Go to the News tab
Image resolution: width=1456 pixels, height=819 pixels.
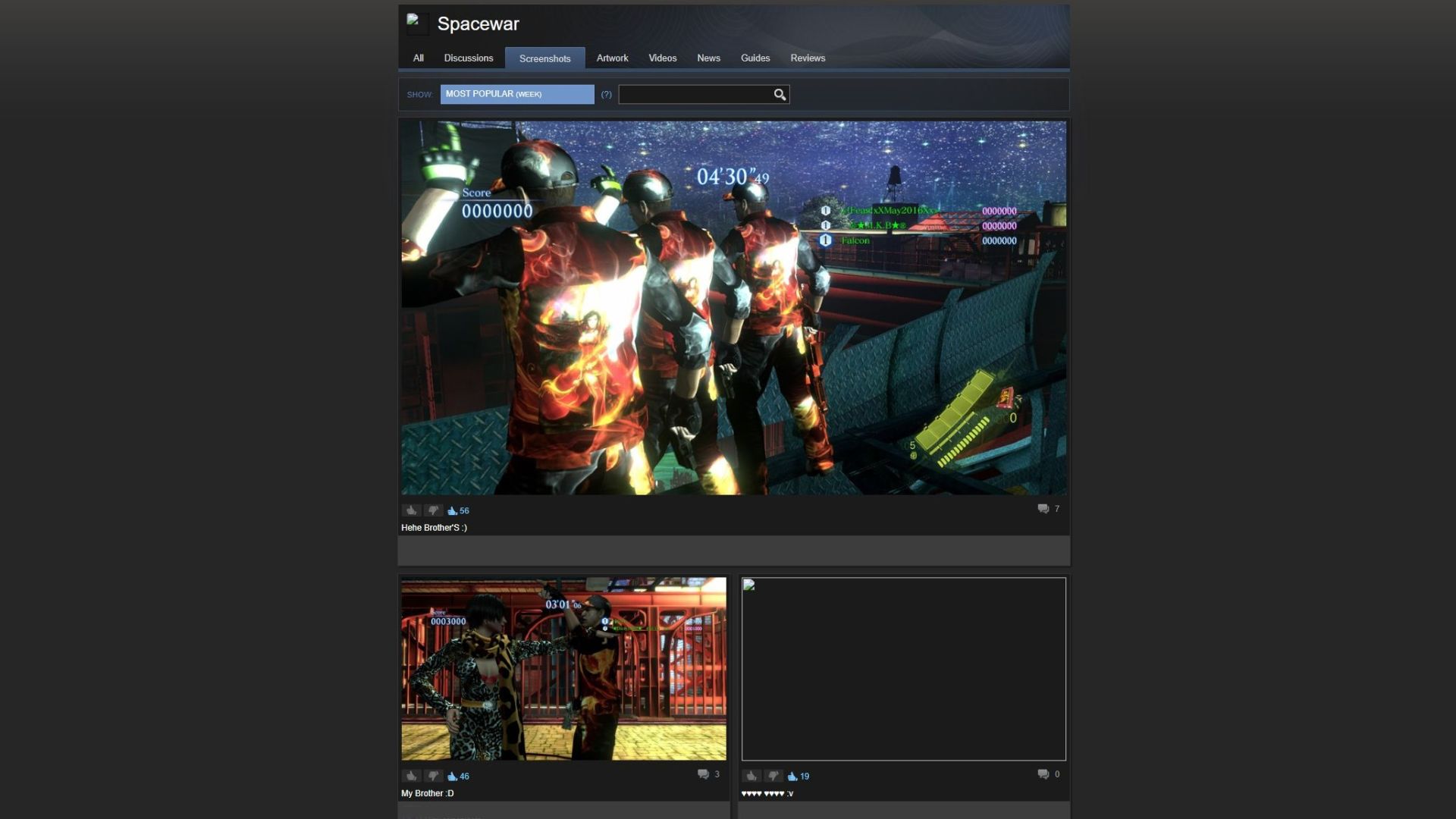point(708,58)
